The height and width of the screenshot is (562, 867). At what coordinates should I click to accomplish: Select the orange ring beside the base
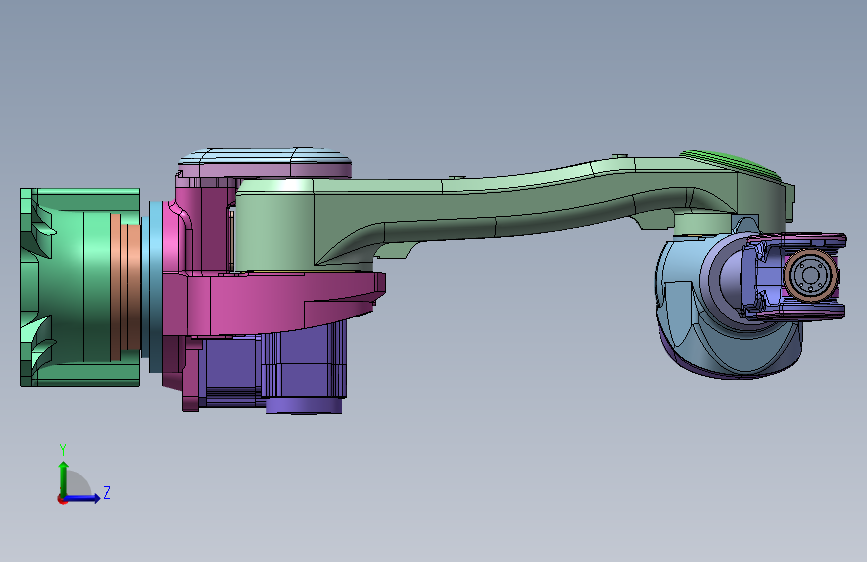click(x=125, y=287)
